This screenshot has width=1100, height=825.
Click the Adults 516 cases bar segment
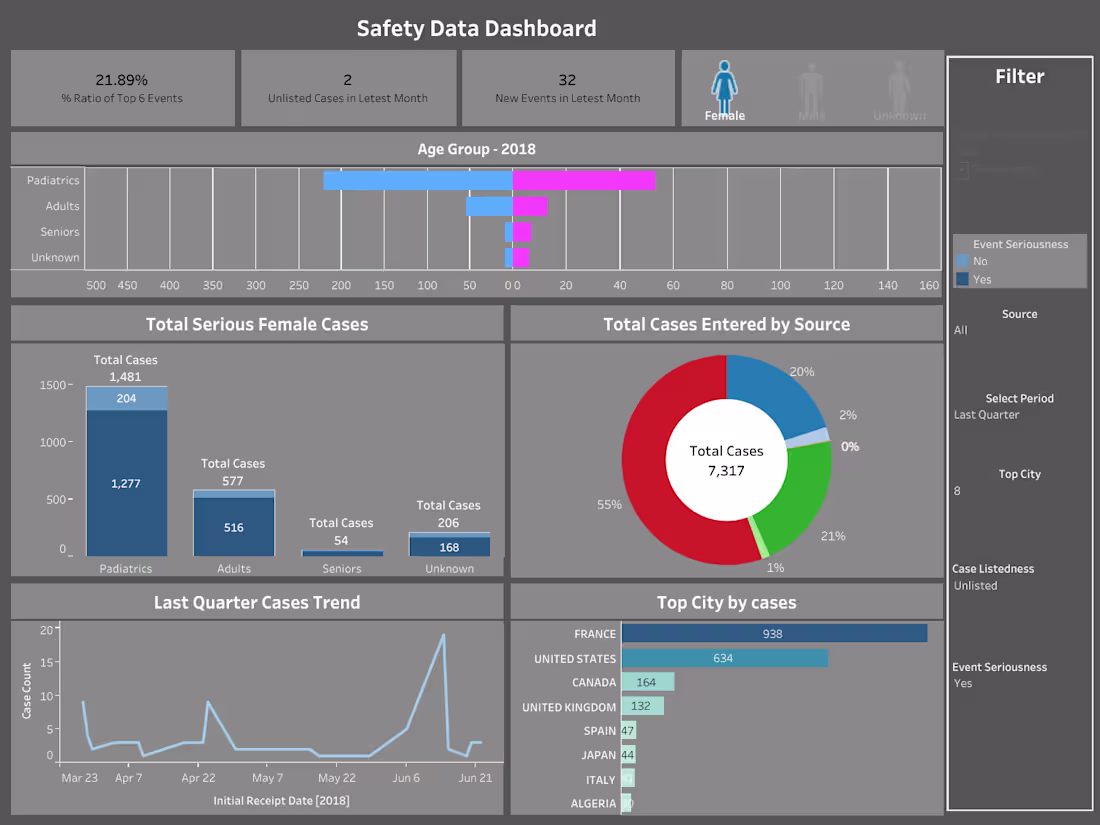click(234, 527)
